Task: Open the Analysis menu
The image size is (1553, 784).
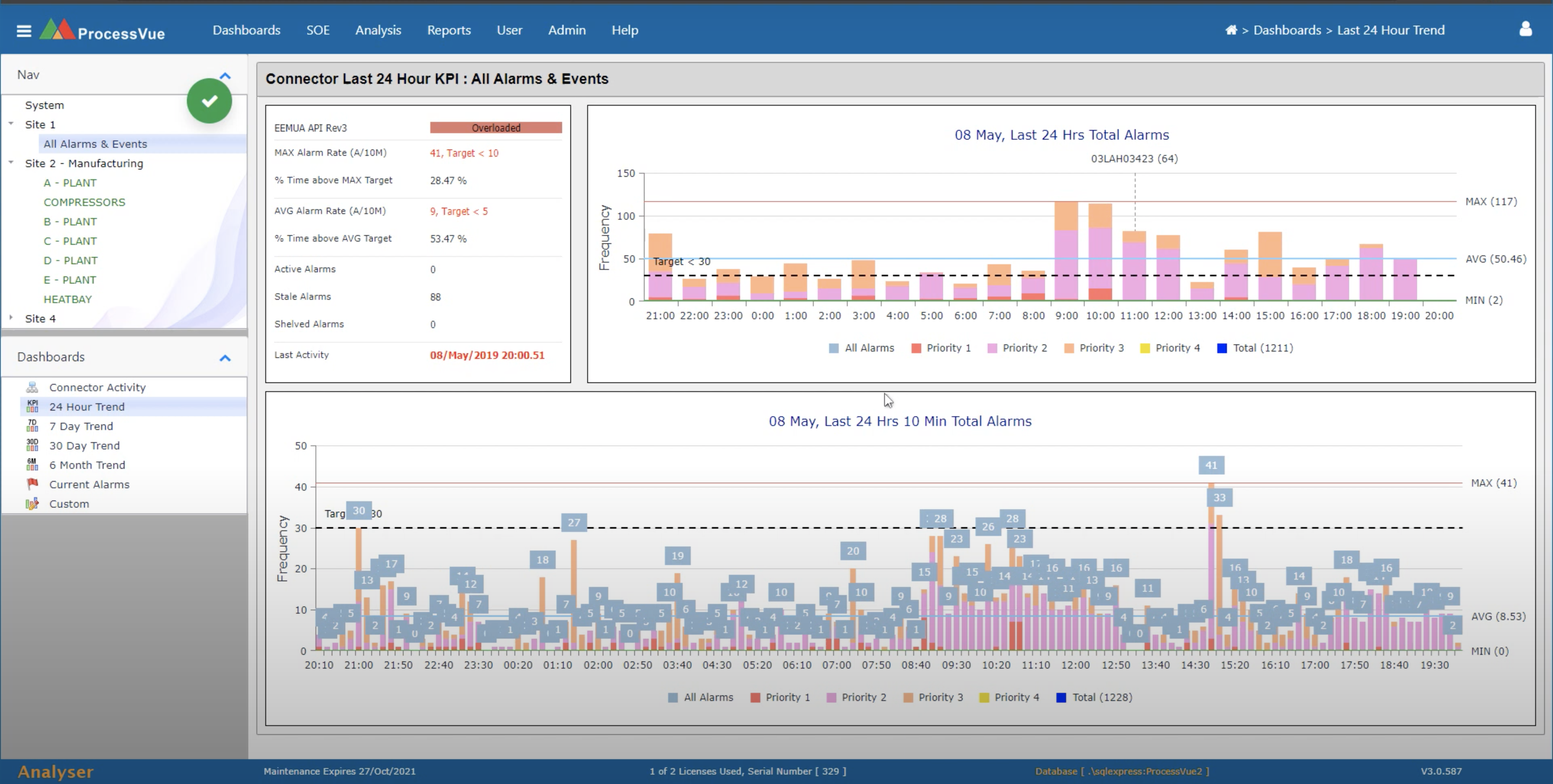Action: tap(378, 30)
